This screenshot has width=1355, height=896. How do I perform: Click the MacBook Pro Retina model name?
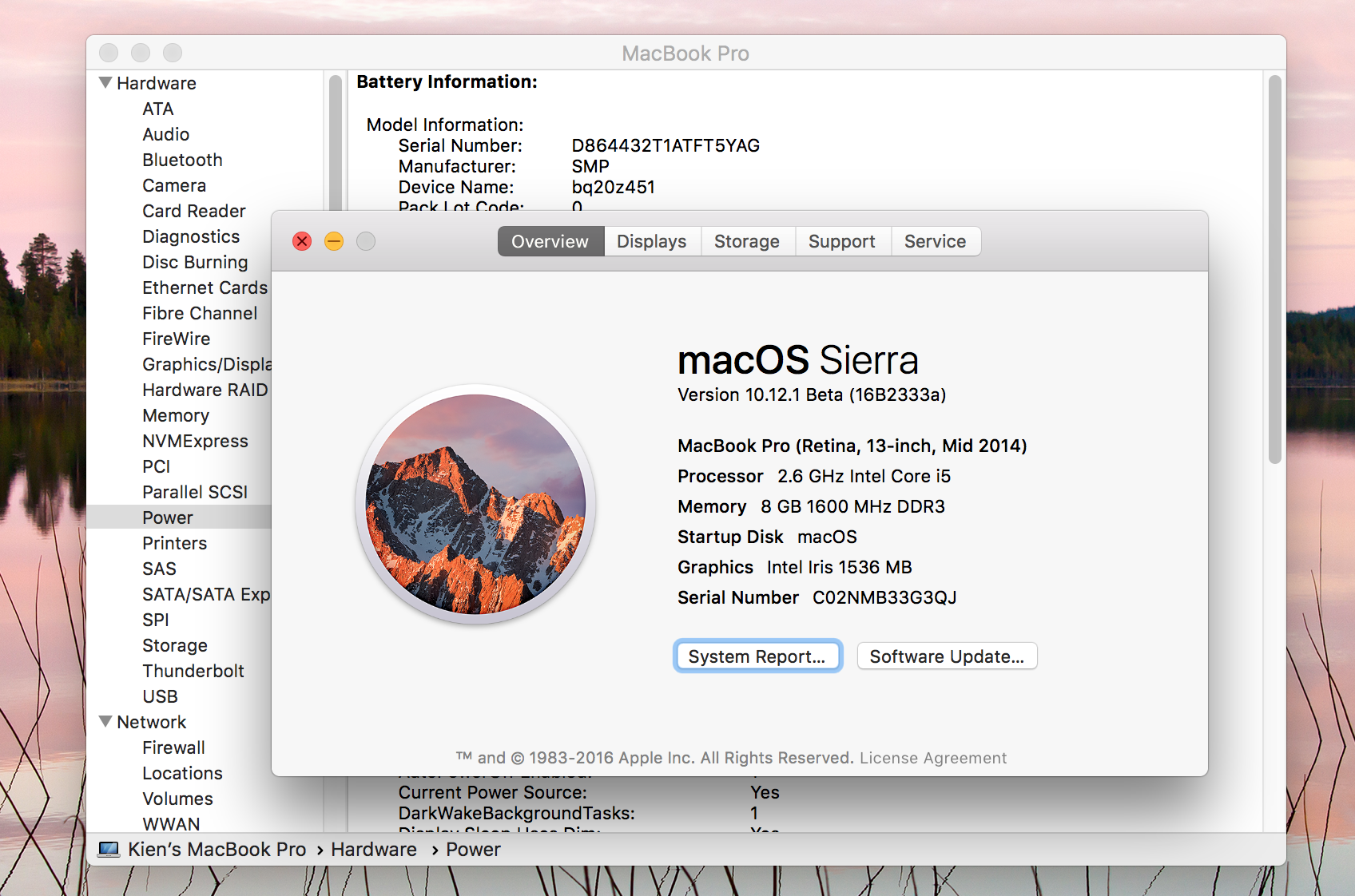point(852,446)
